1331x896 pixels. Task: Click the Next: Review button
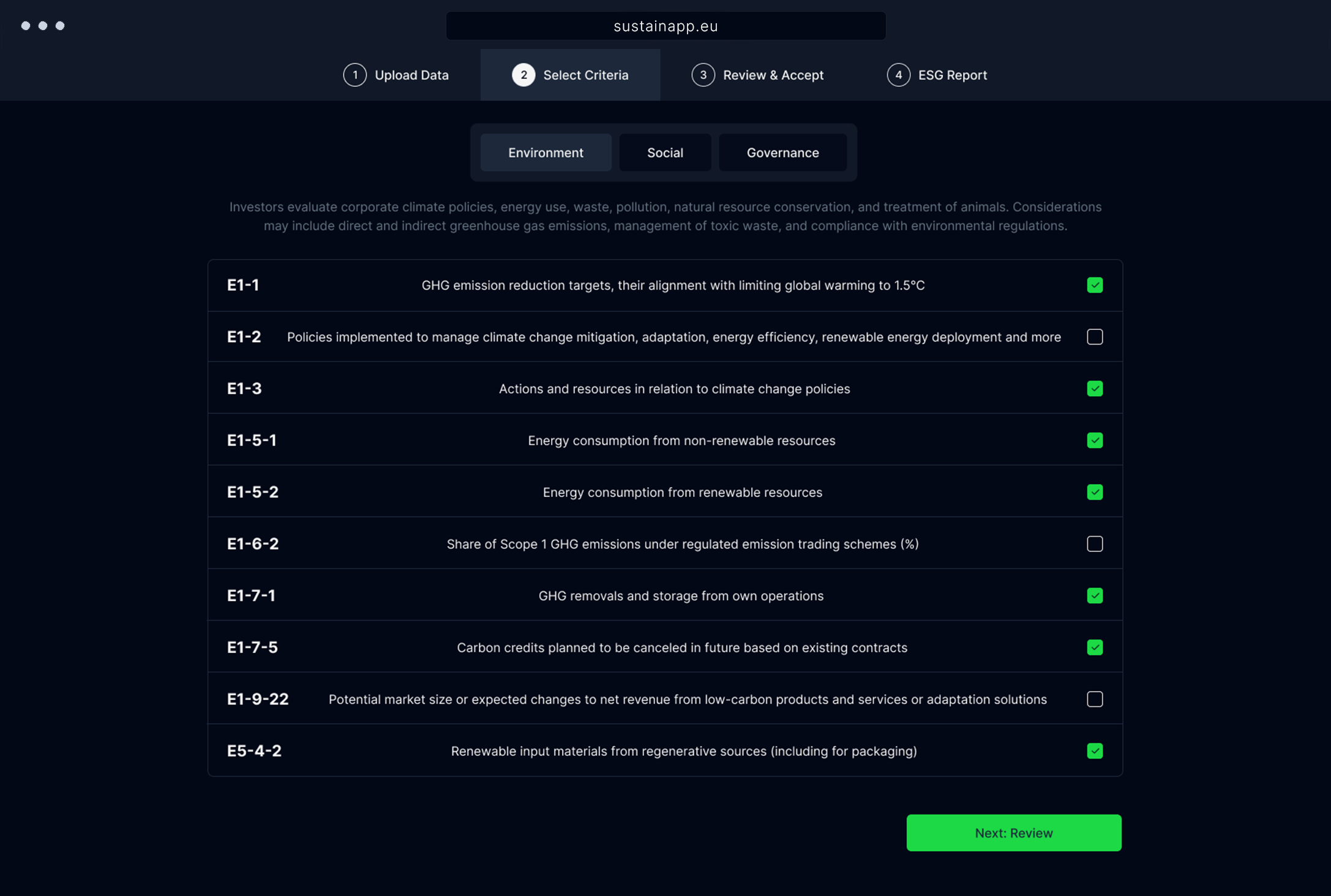coord(1013,832)
